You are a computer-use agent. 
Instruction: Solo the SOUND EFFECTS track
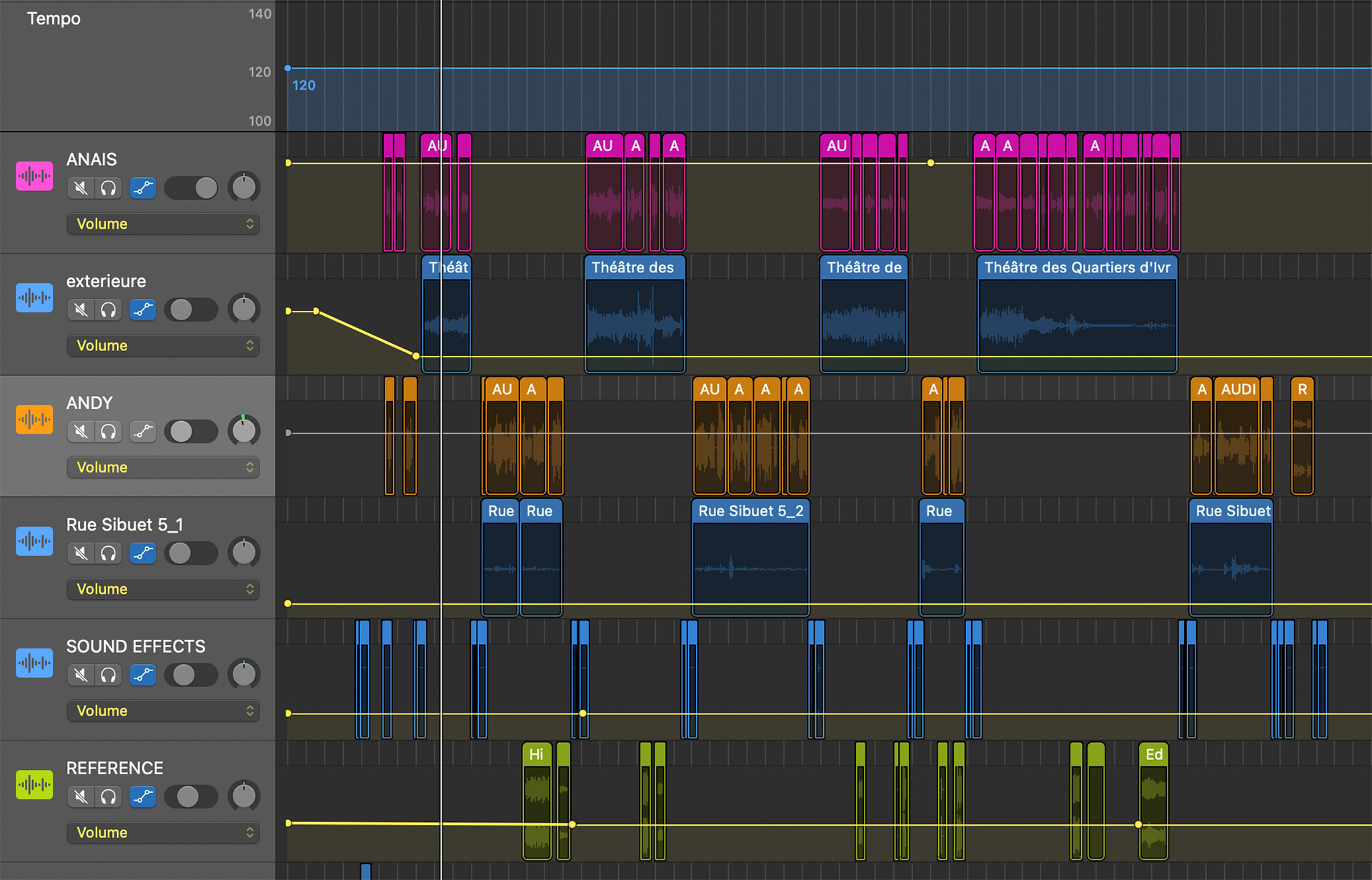point(109,675)
